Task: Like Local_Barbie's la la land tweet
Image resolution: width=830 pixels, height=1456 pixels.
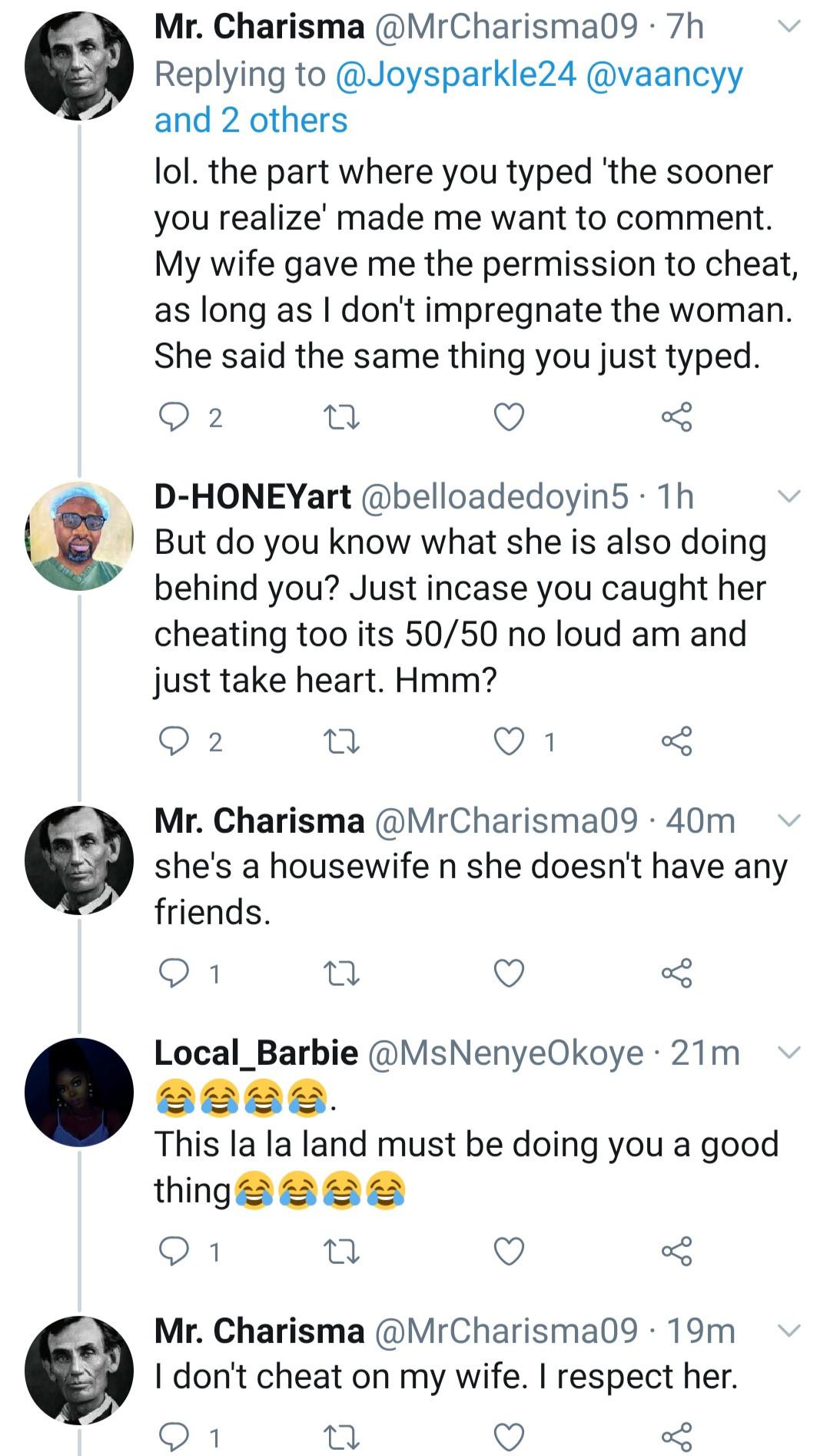Action: (x=509, y=1252)
